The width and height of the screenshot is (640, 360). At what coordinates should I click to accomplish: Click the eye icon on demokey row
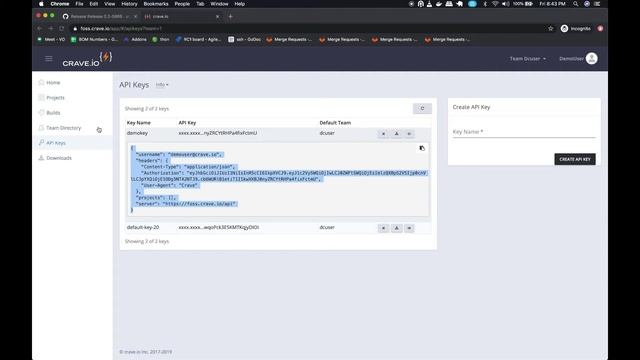coord(409,133)
